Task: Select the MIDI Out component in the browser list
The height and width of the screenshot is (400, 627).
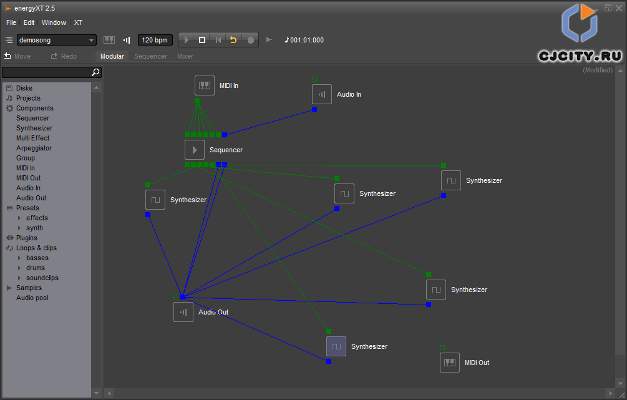Action: 28,178
